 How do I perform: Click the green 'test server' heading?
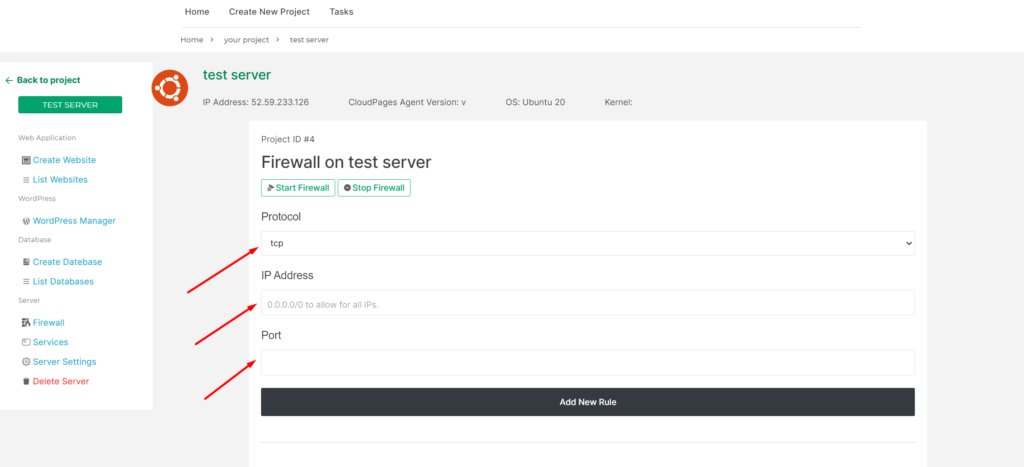(237, 75)
